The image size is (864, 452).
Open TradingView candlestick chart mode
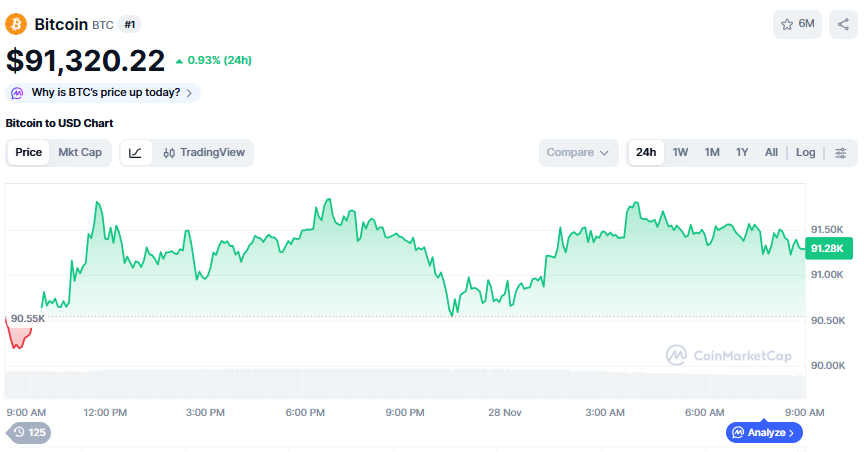coord(204,153)
